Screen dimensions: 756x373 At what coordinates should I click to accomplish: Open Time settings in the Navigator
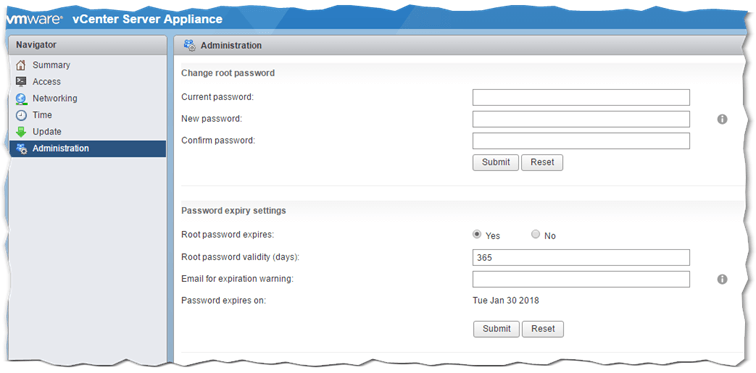point(88,115)
